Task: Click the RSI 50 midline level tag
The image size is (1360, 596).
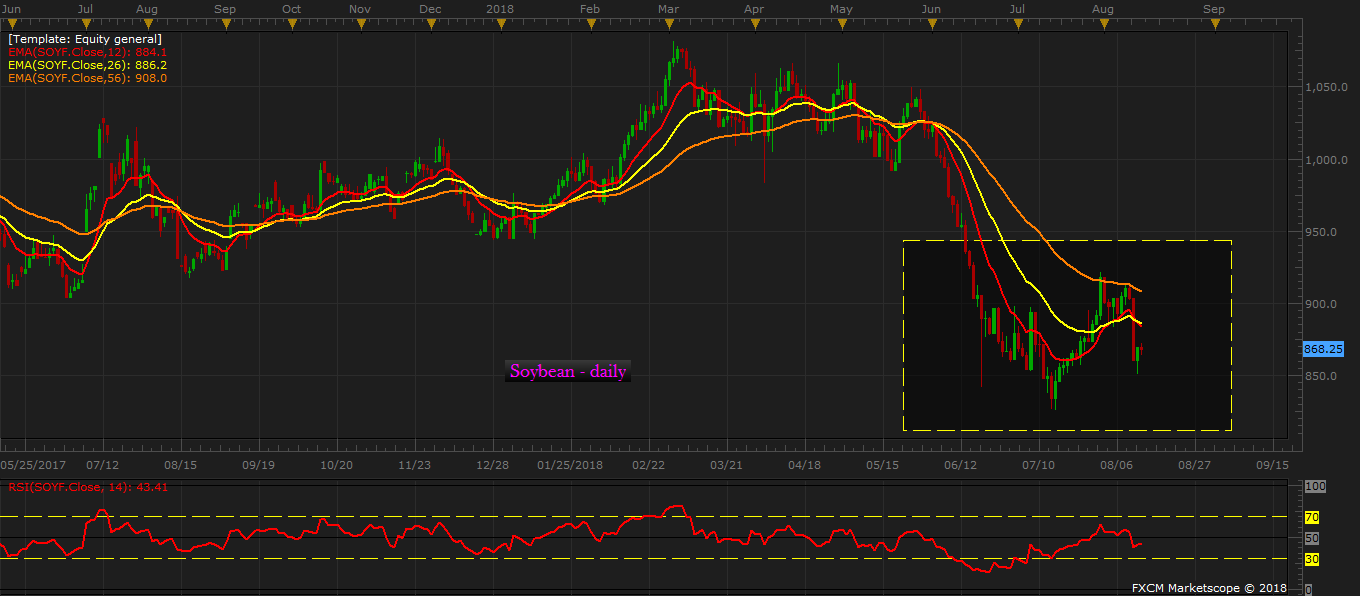Action: click(1312, 538)
